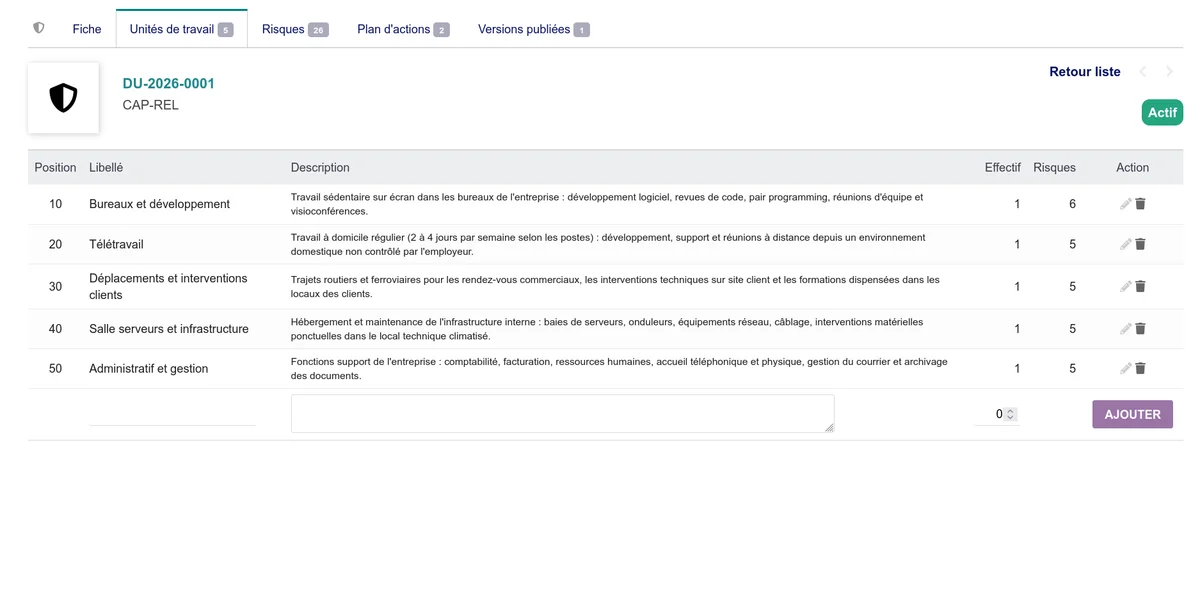Click the Actif status badge

(x=1162, y=113)
